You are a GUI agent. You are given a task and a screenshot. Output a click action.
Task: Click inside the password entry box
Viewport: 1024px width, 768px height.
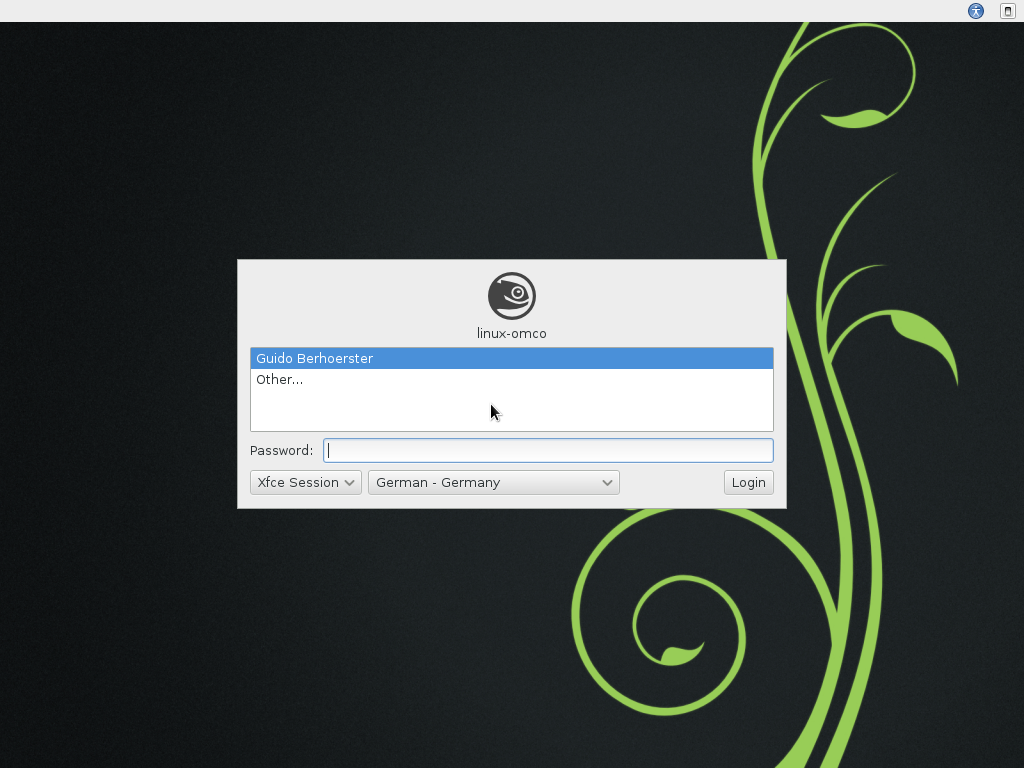548,450
